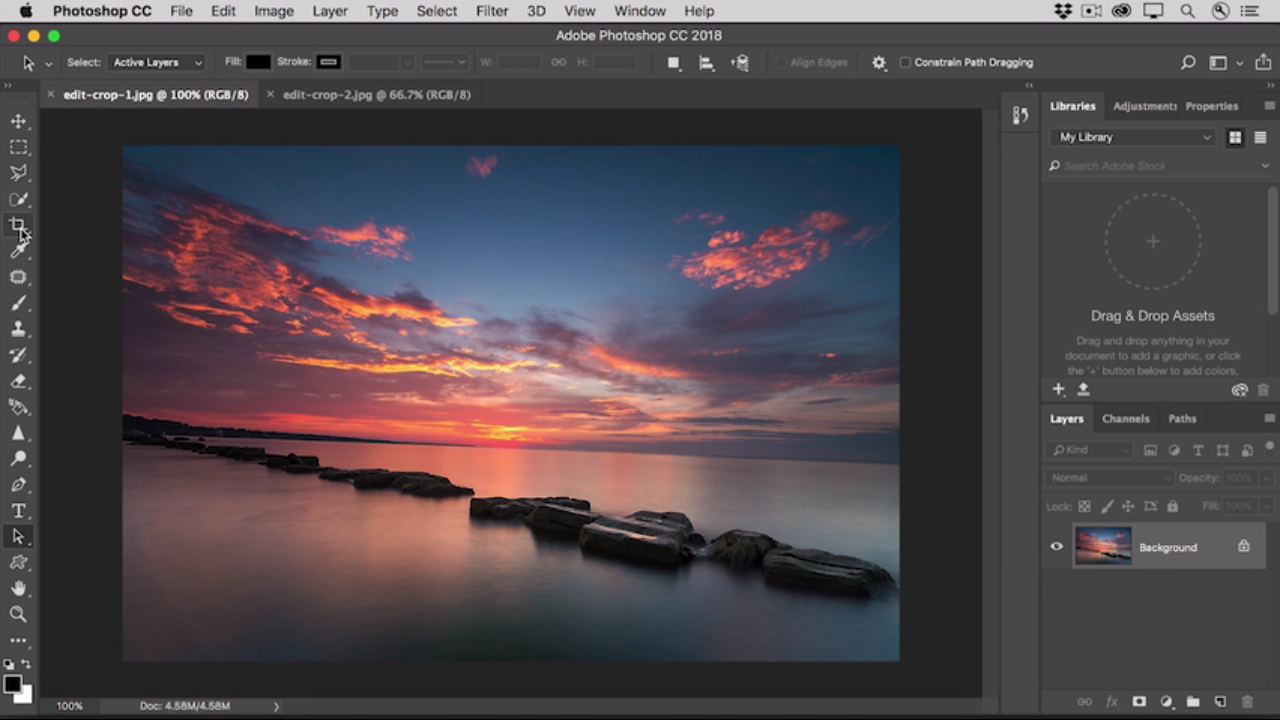Select the Zoom tool
The image size is (1280, 720).
click(x=18, y=615)
